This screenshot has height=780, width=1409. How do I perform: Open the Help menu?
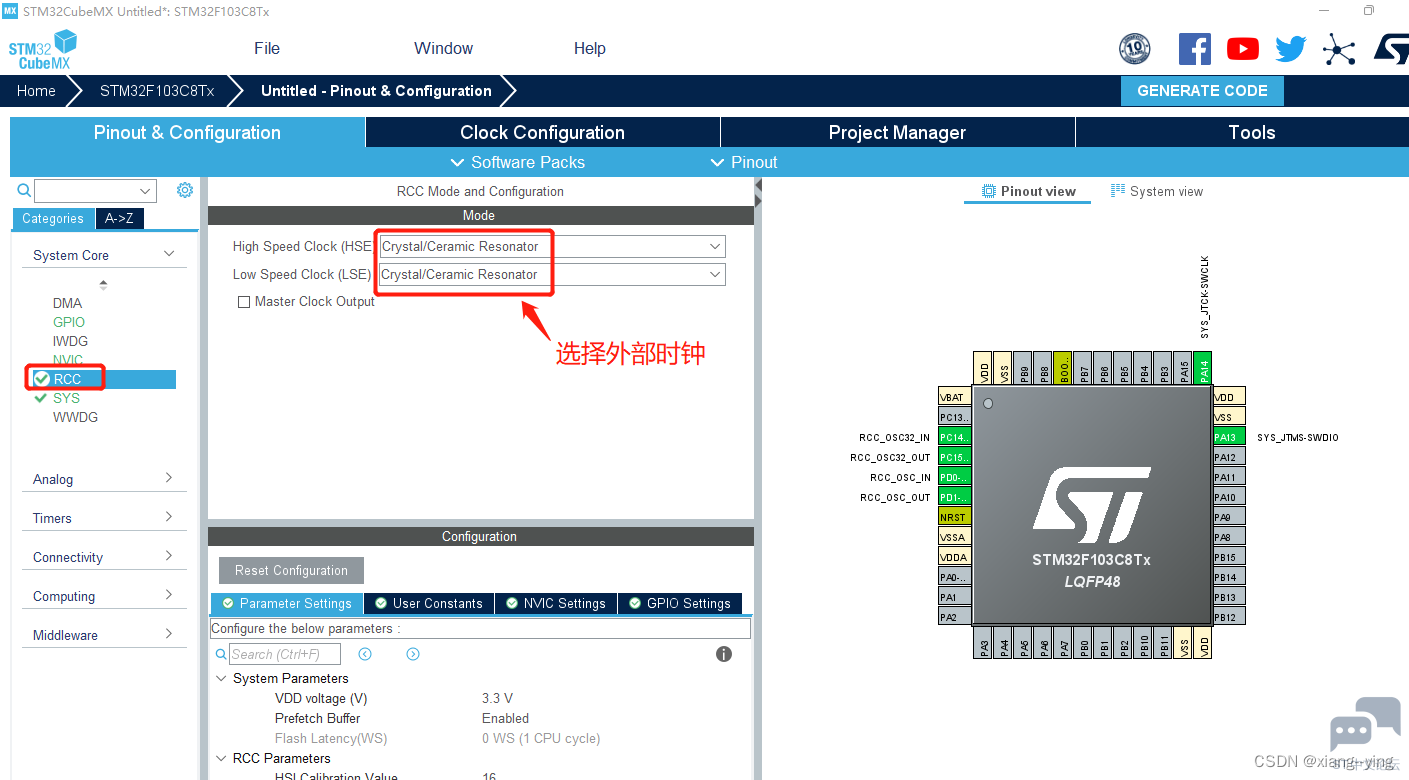[x=590, y=48]
